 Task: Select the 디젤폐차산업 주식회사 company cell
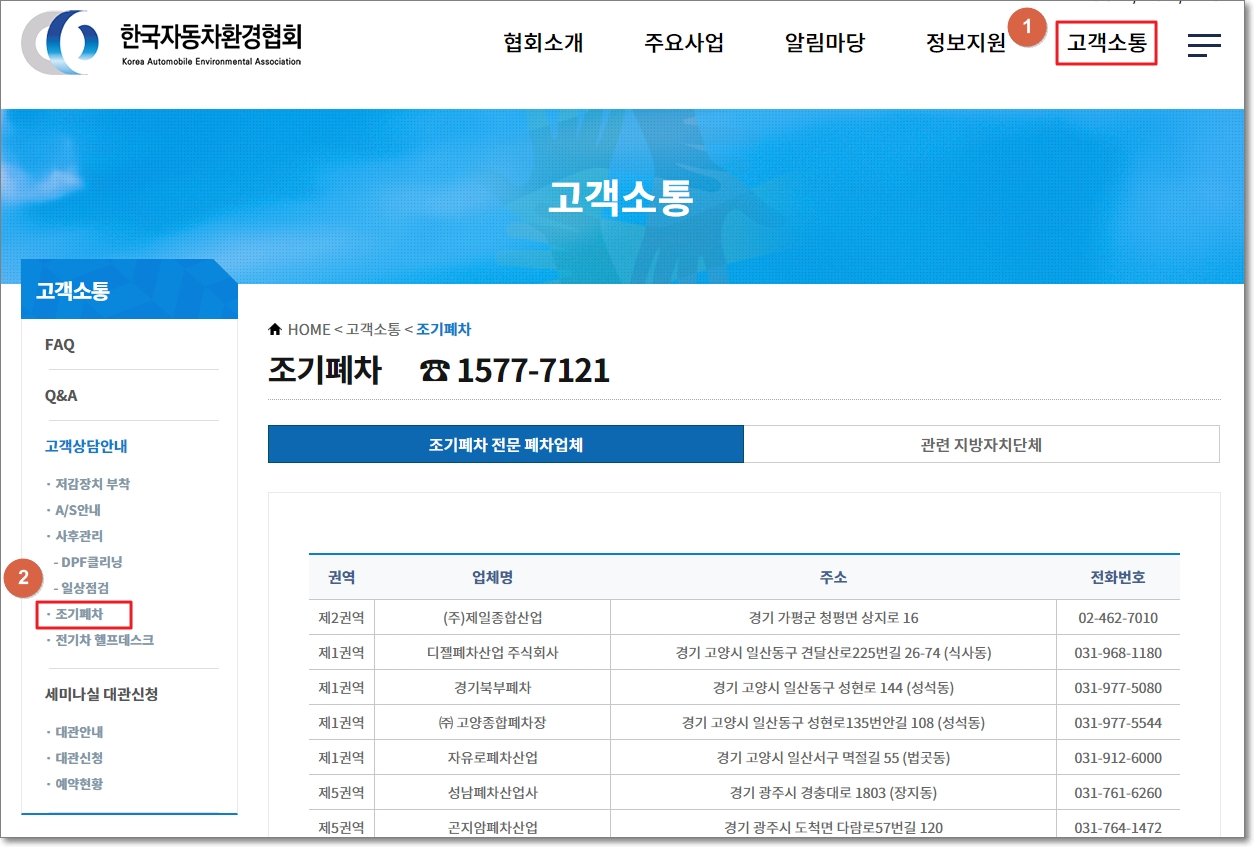492,653
